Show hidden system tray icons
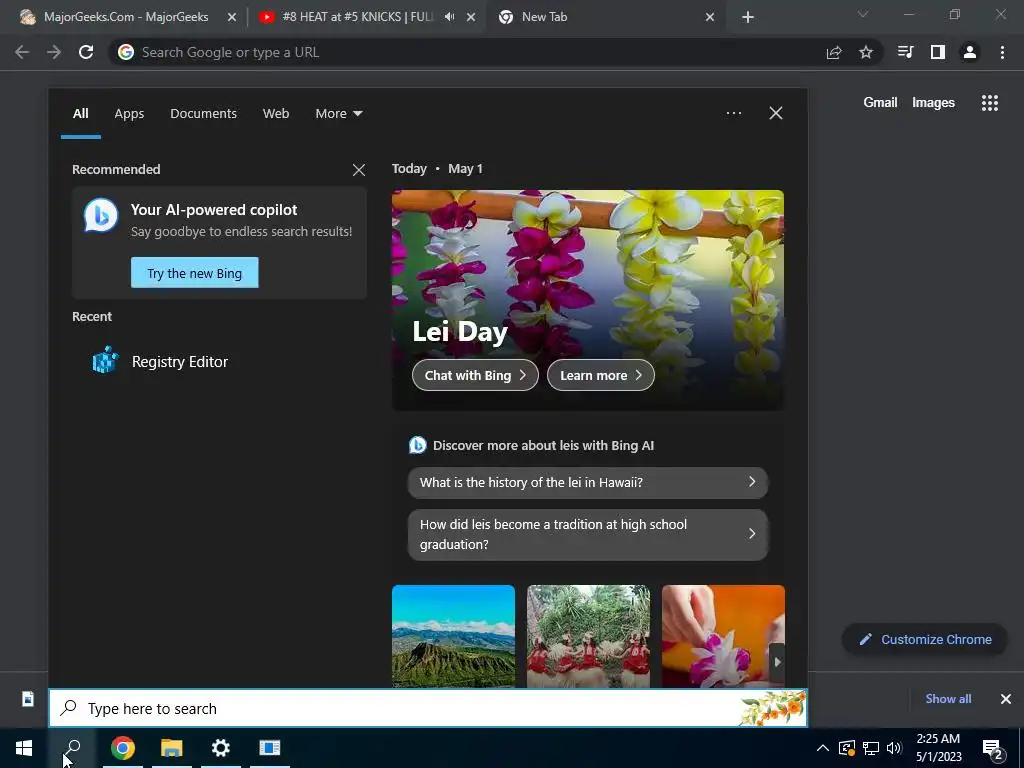 tap(823, 748)
